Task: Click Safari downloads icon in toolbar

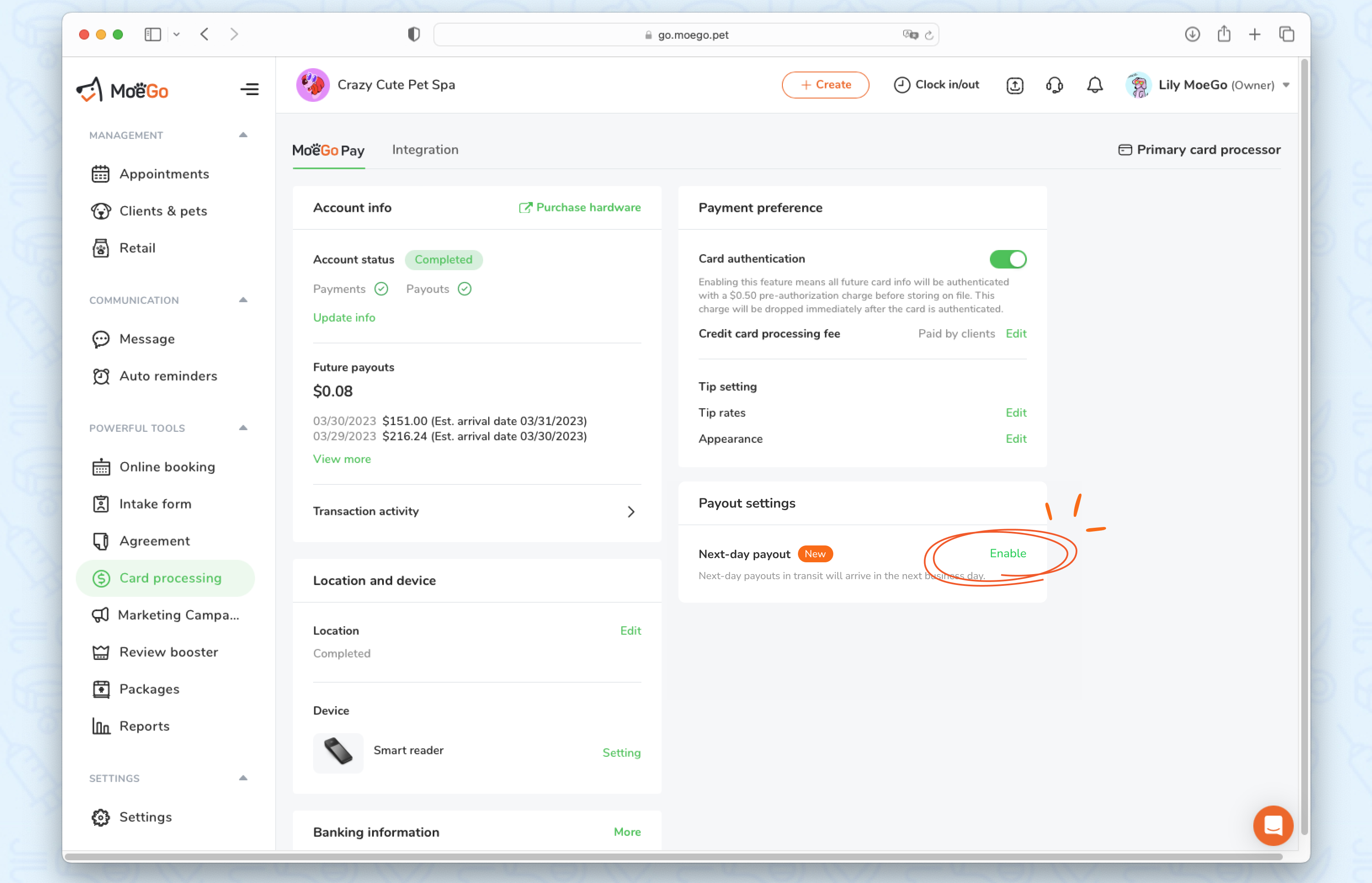Action: (1192, 35)
